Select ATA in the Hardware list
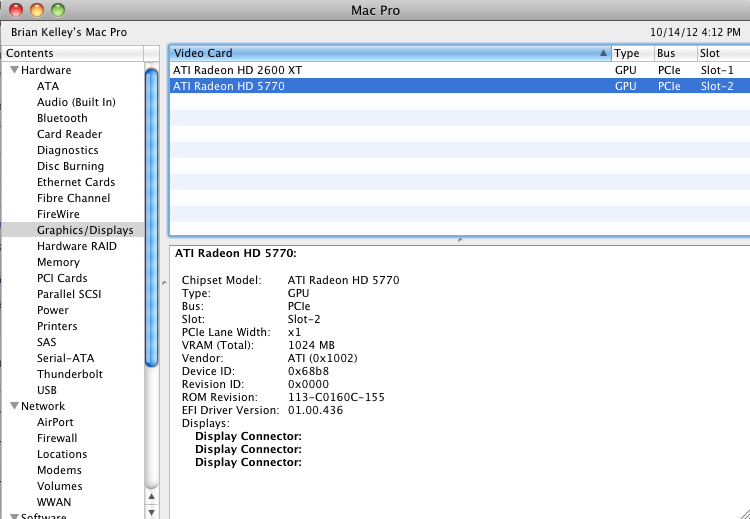Screen dimensions: 750x519 pos(48,86)
